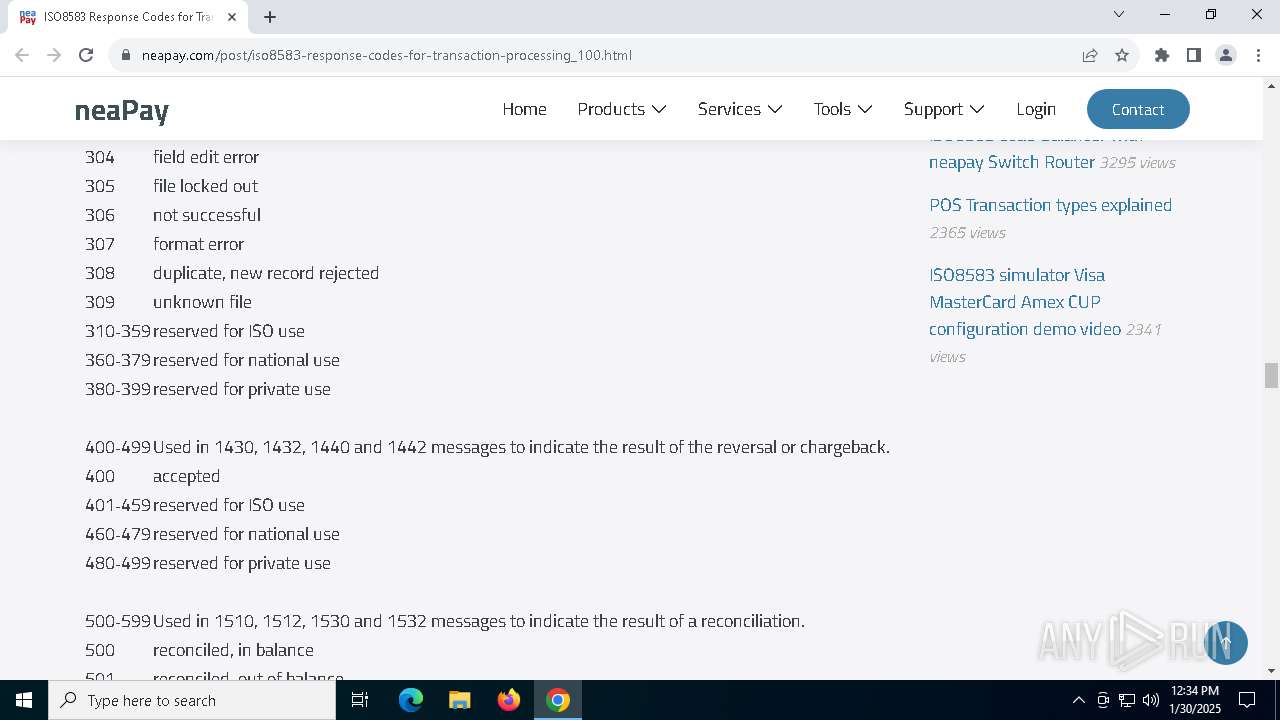Open Task View on taskbar
The image size is (1280, 720).
[360, 700]
